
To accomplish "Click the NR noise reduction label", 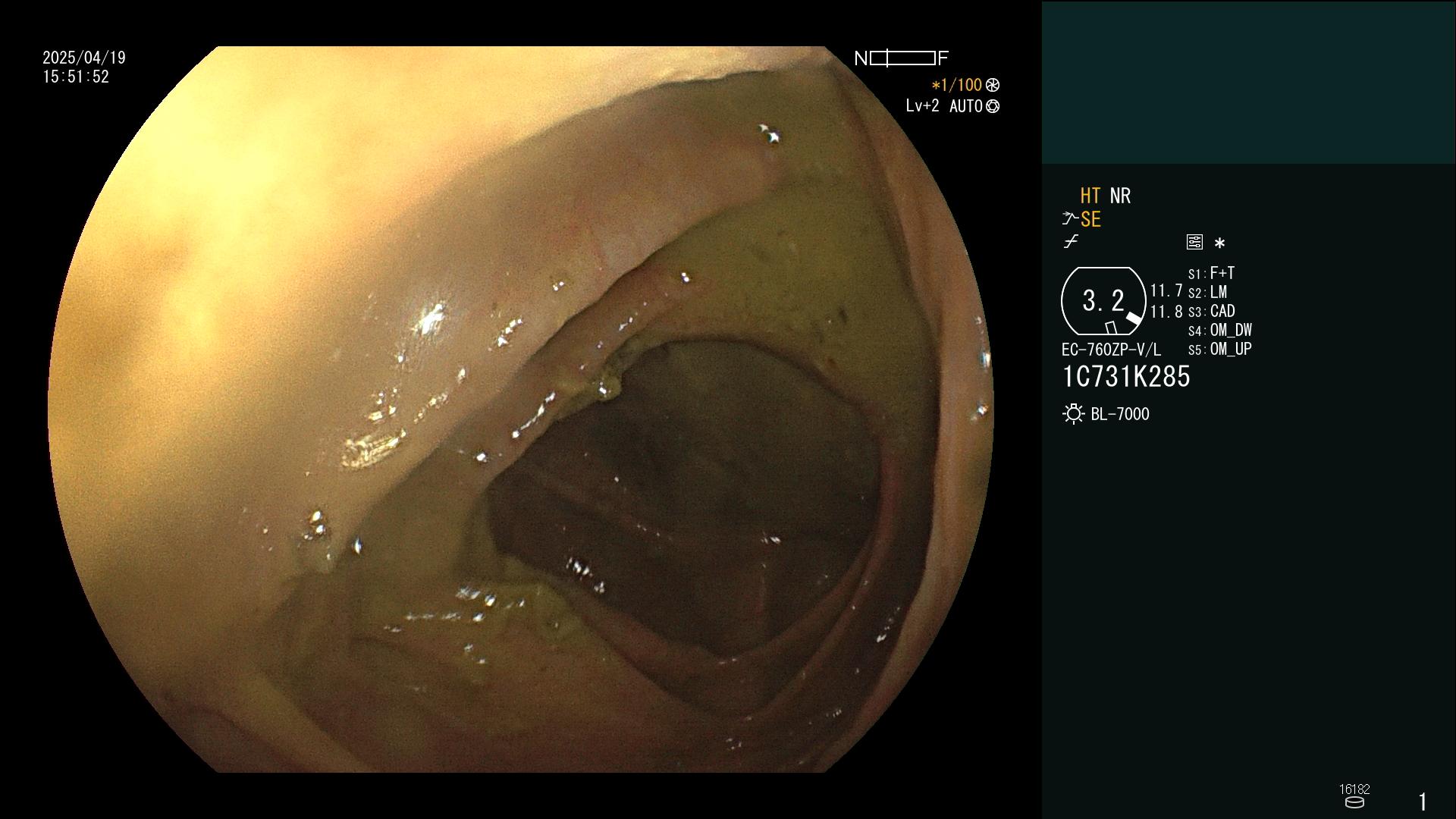I will point(1120,196).
